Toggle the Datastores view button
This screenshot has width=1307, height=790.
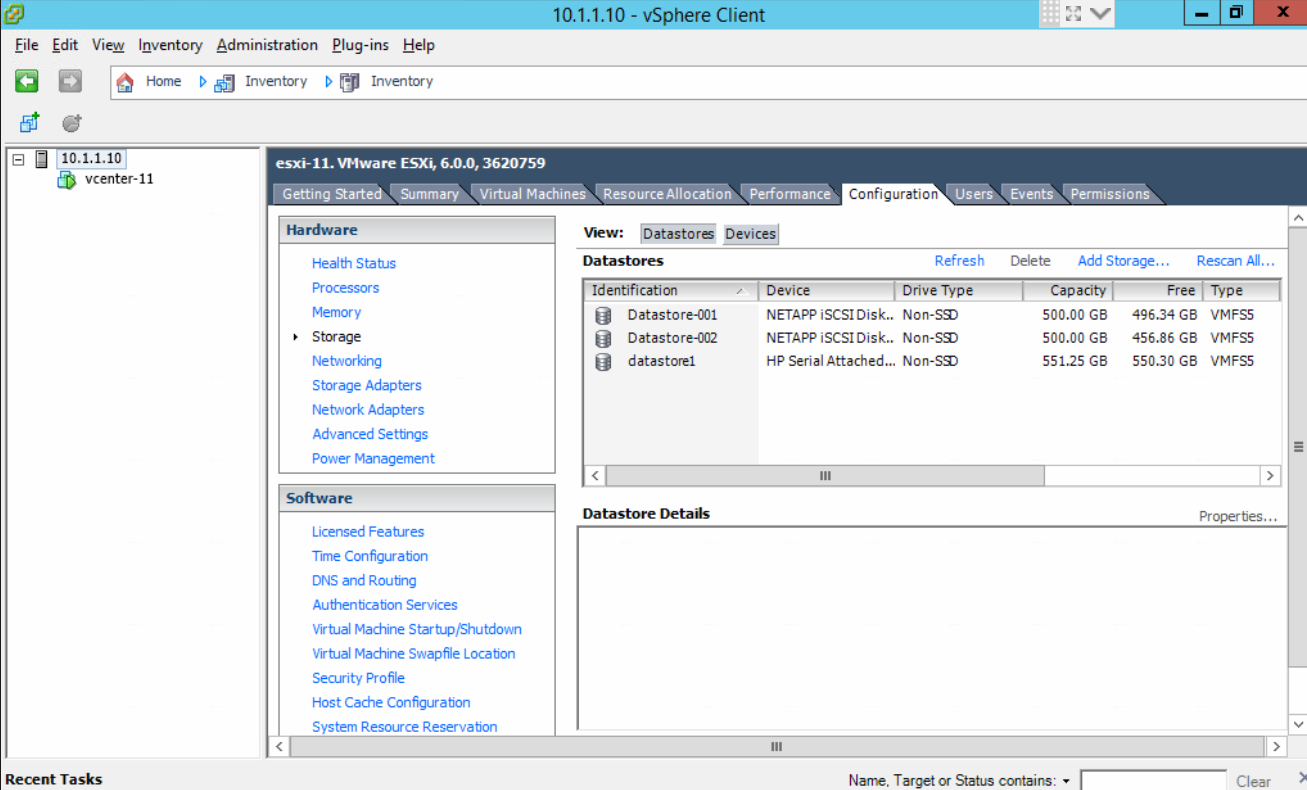tap(678, 234)
